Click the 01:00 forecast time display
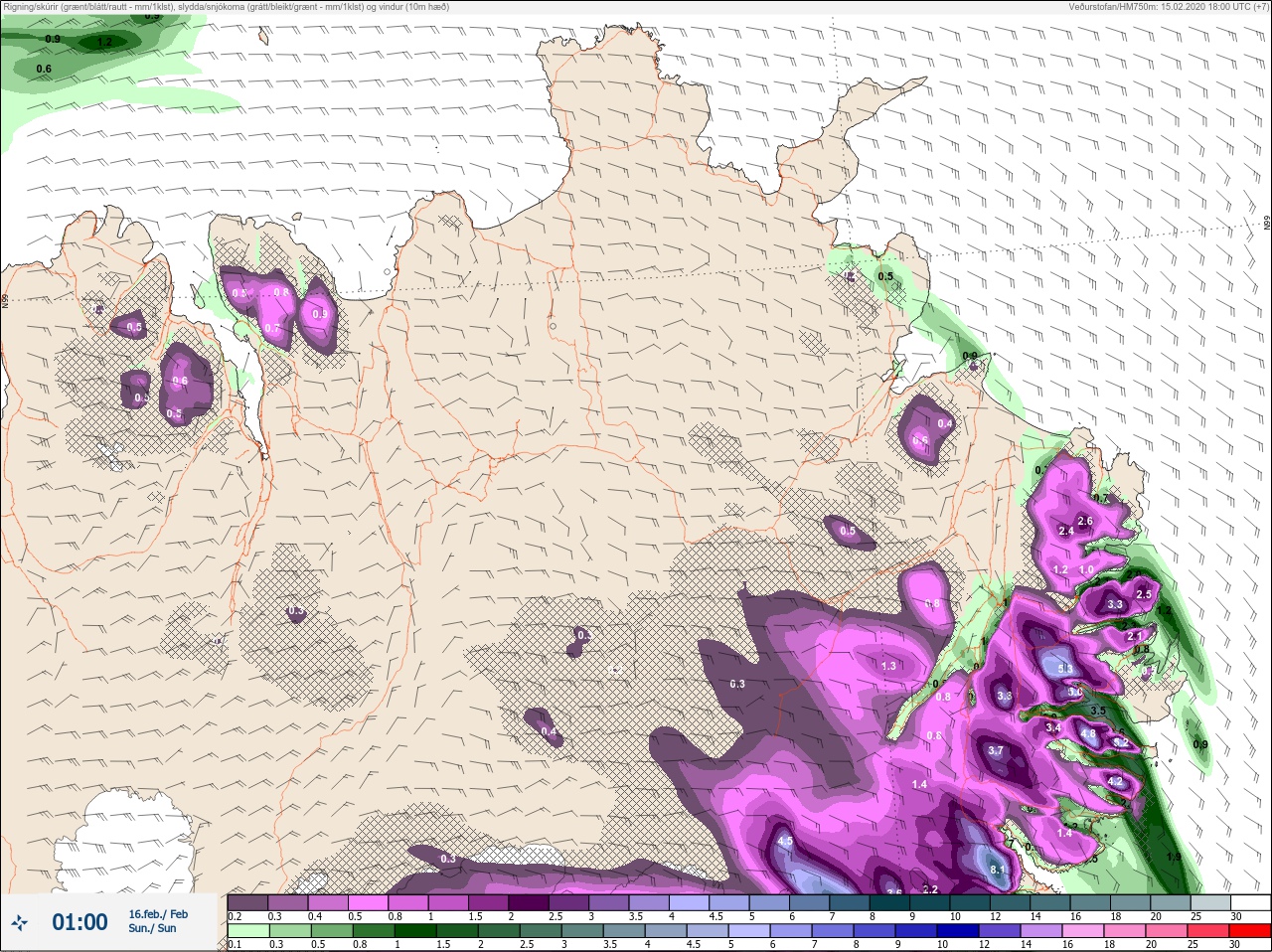The width and height of the screenshot is (1272, 952). [x=80, y=922]
